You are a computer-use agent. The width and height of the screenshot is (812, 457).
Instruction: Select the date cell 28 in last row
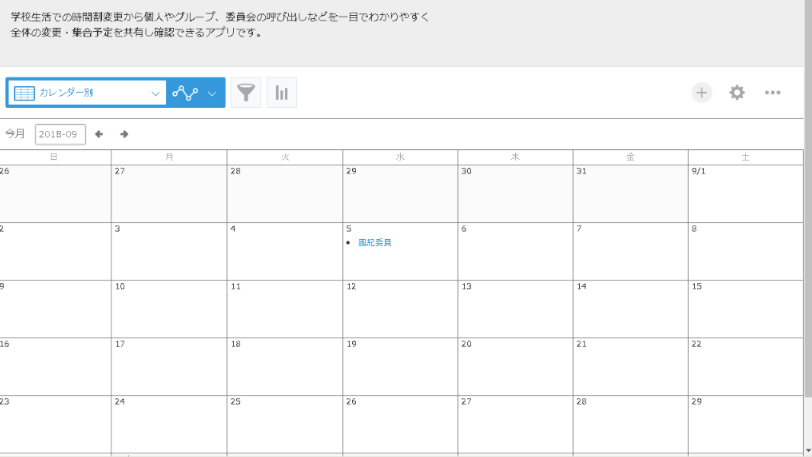pos(630,425)
